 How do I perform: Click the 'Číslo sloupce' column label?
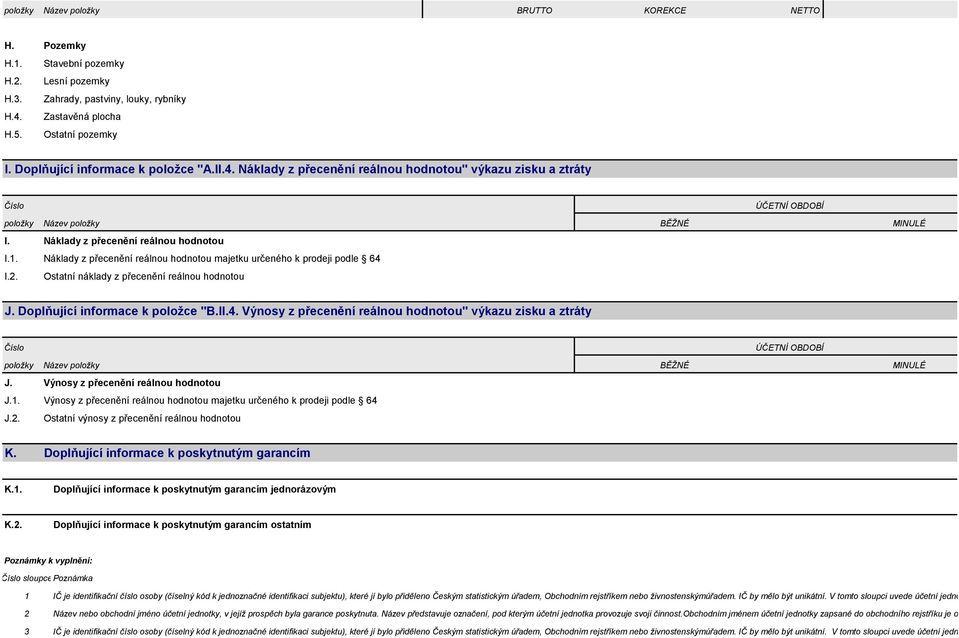tap(26, 578)
